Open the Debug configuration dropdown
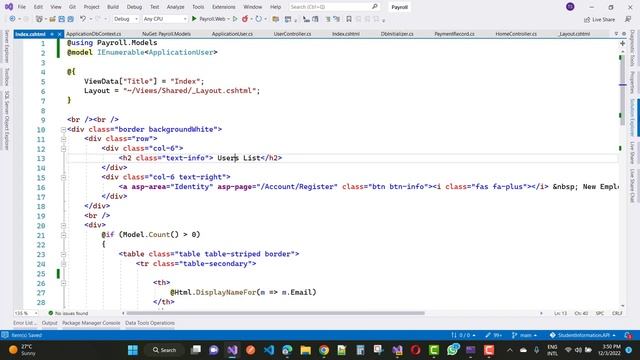Screen dimensions: 640x360 tap(125, 19)
